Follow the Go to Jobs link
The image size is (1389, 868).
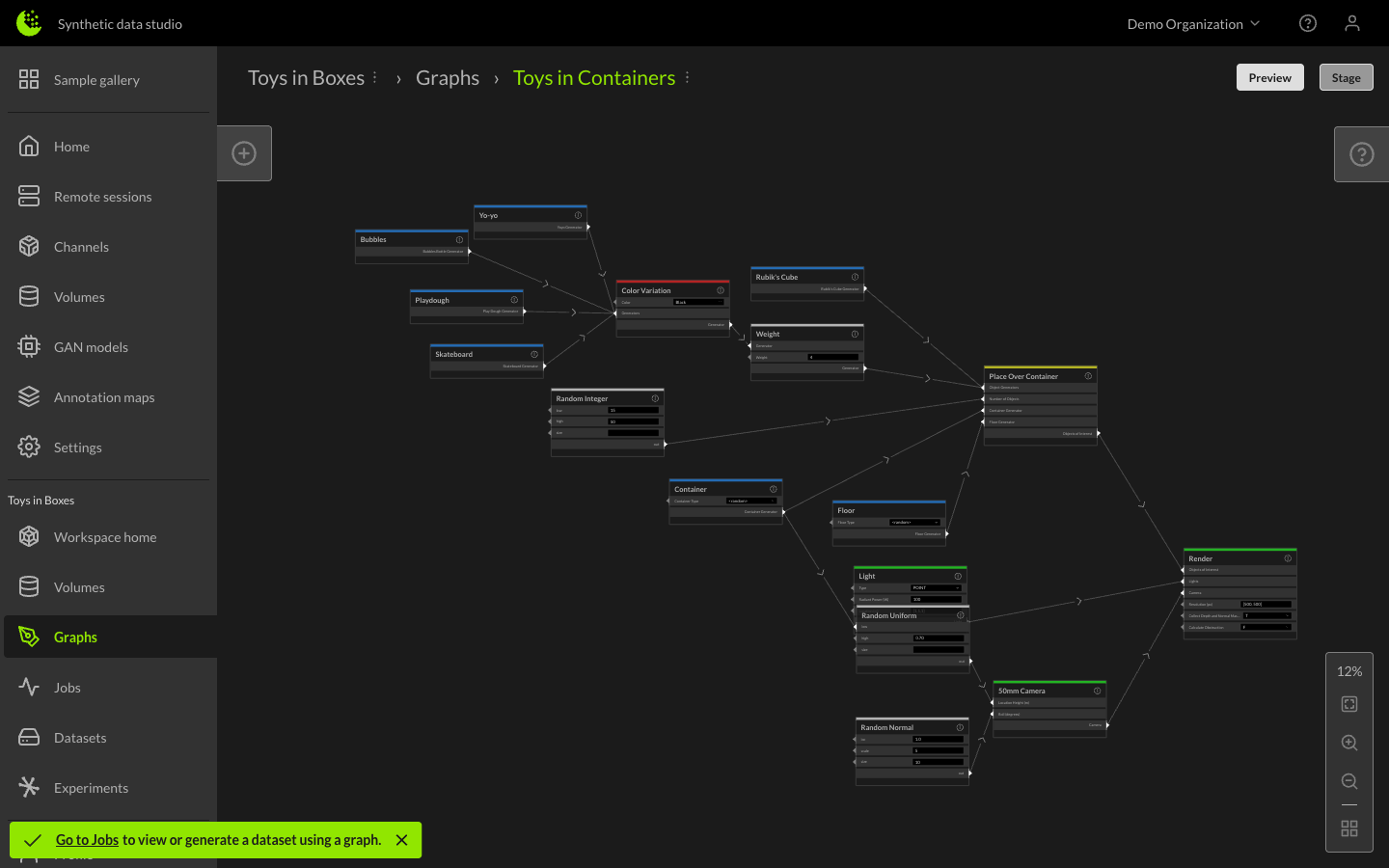(x=87, y=840)
